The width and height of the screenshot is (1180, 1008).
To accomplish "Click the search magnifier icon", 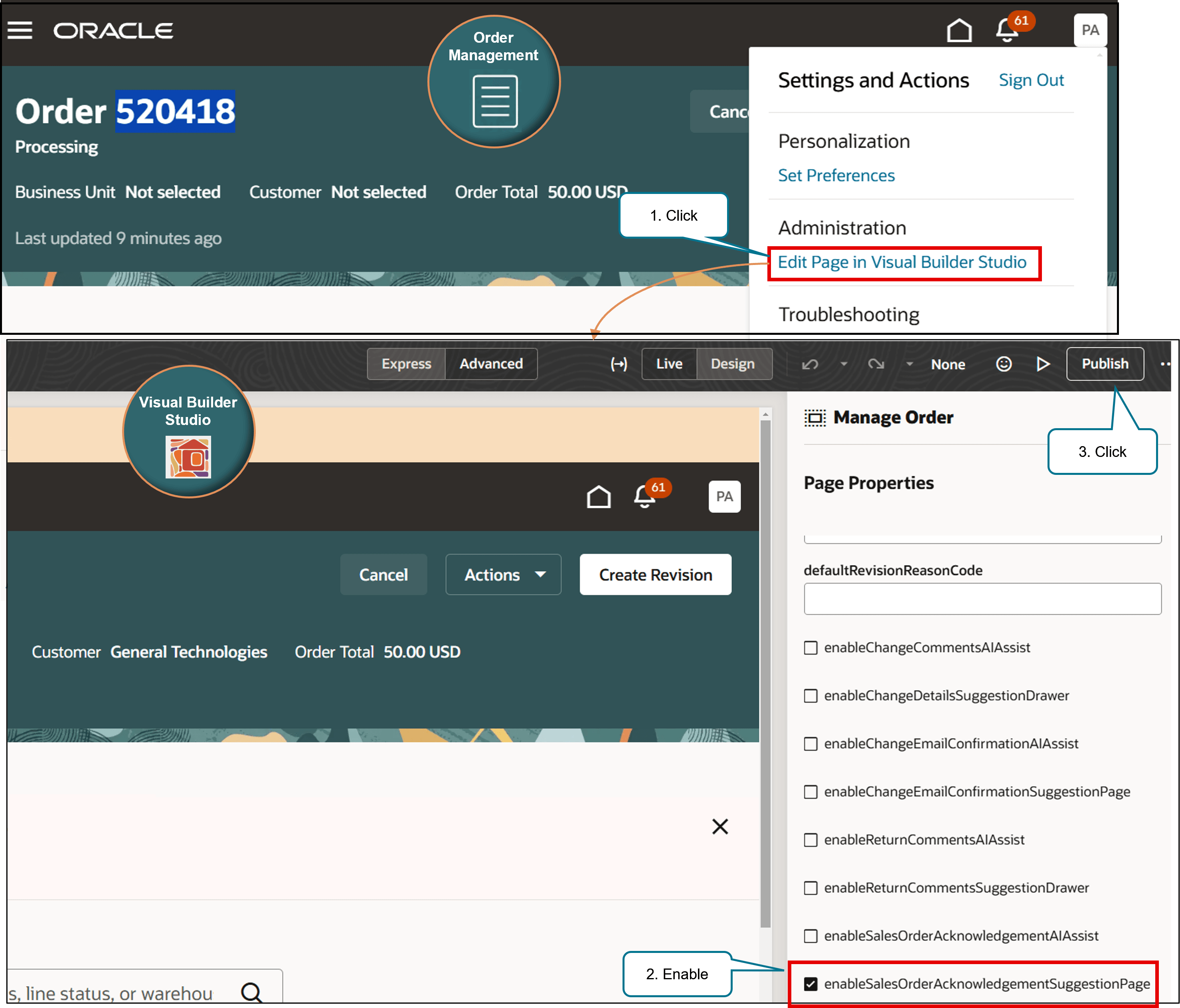I will coord(251,992).
